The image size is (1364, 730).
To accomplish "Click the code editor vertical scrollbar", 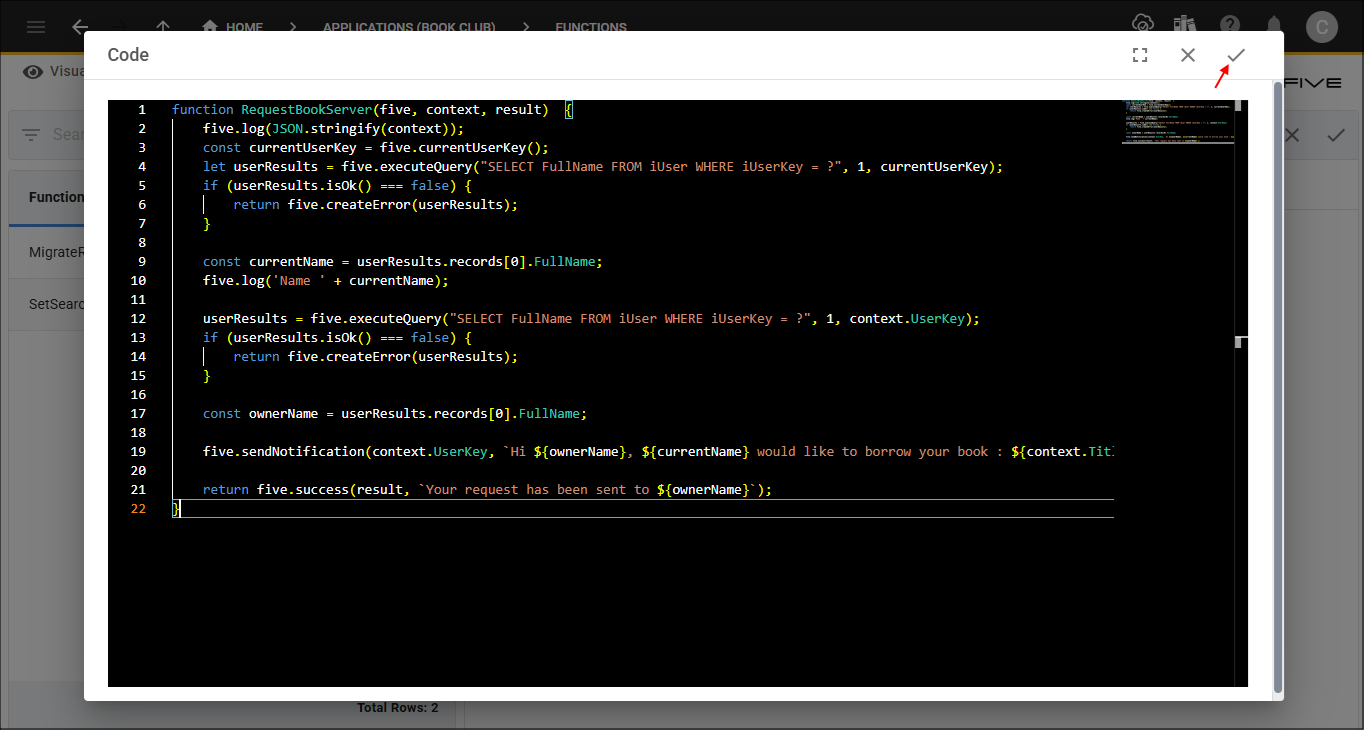I will pyautogui.click(x=1241, y=393).
